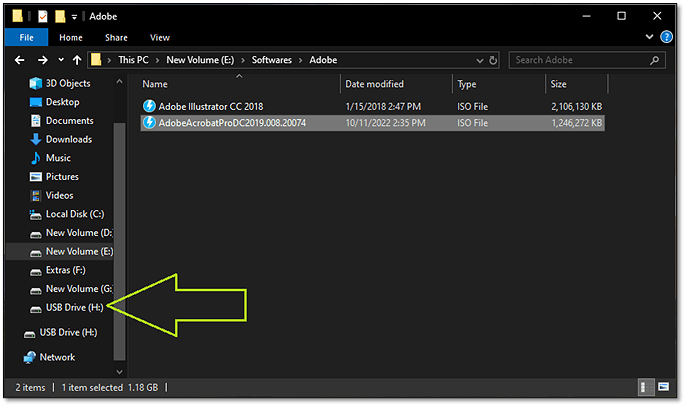The image size is (686, 407).
Task: Select the AdobeAcrobatProDC2019 ISO file icon
Action: [x=149, y=123]
